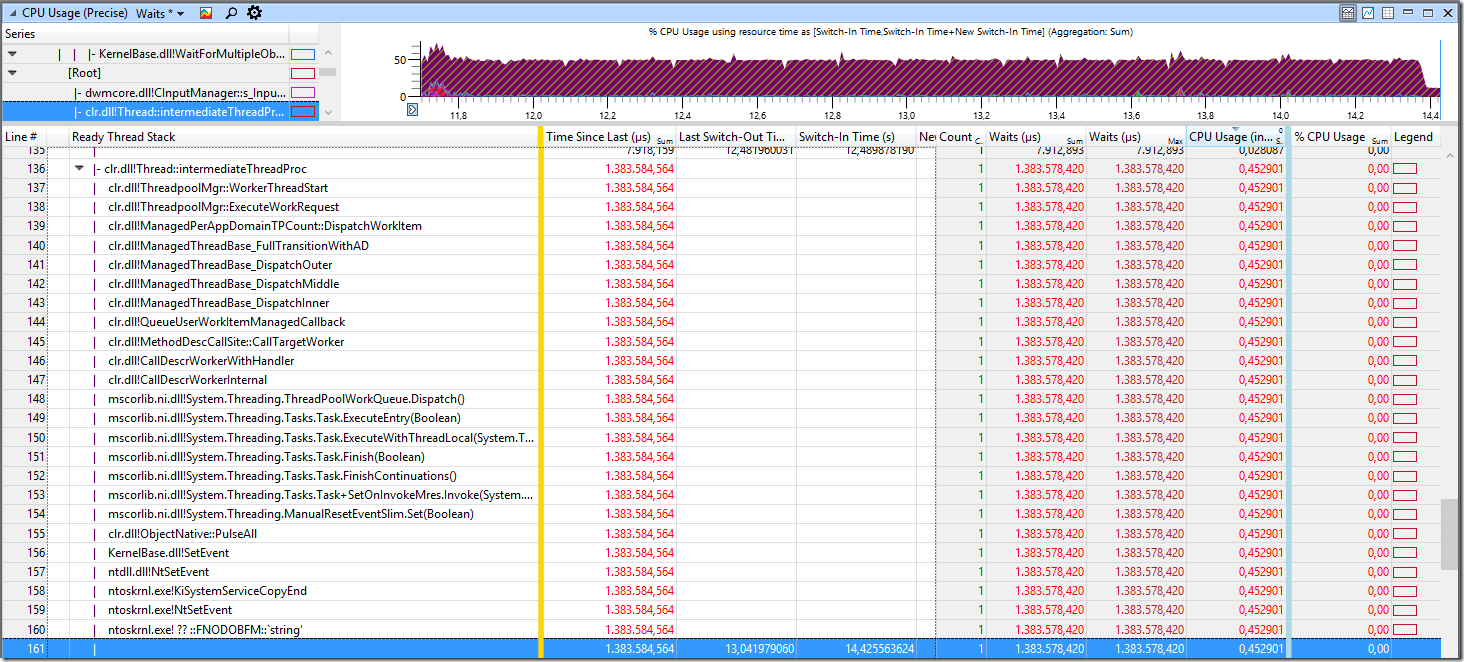Sort by Line # column header
Screen dimensions: 1464x662
coord(24,137)
